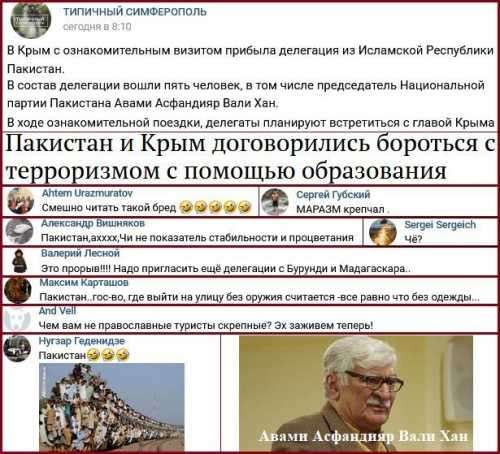Open And Vell's avatar
The image size is (500, 454).
[x=17, y=319]
